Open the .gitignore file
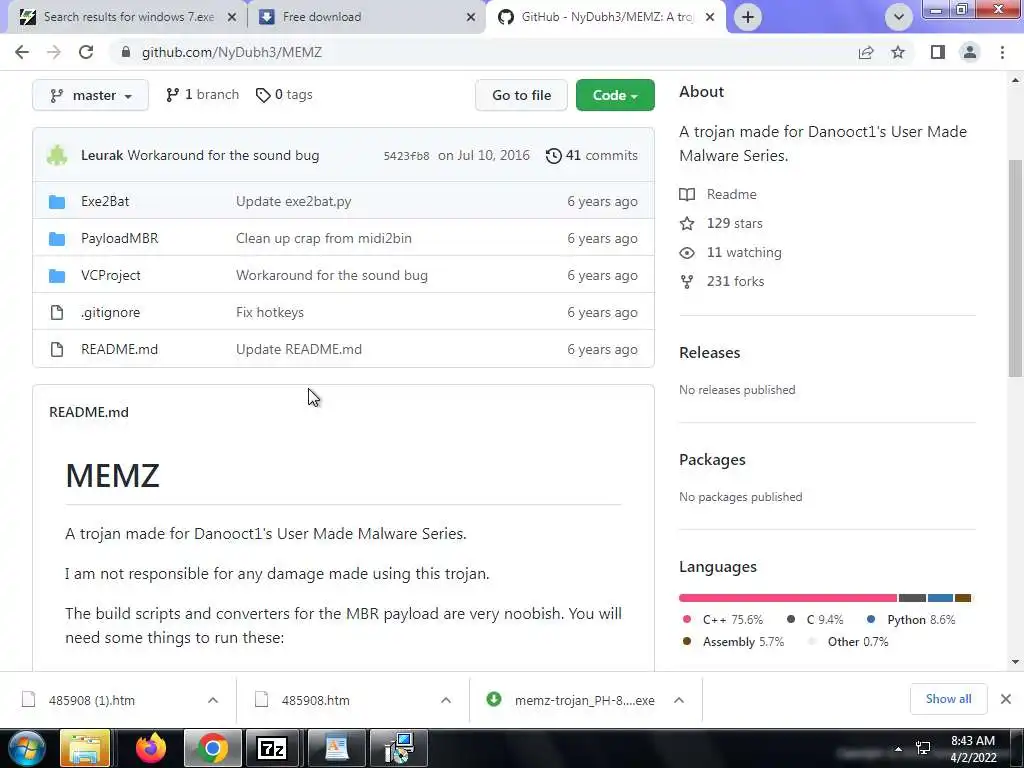Viewport: 1024px width, 768px height. 110,312
